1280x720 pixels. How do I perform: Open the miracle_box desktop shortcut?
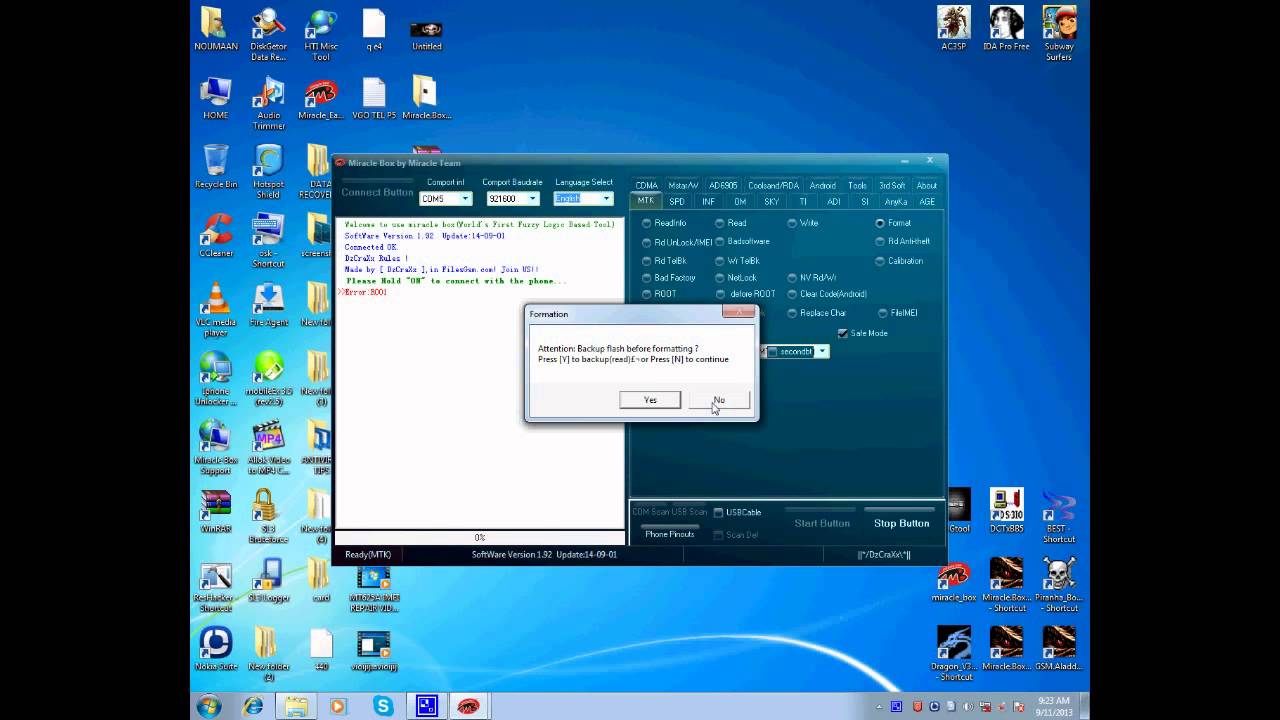point(954,580)
